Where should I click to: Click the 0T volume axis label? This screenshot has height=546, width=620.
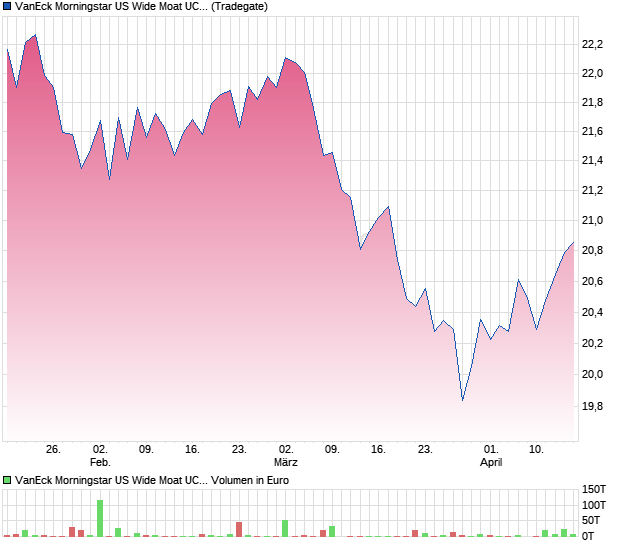point(588,537)
